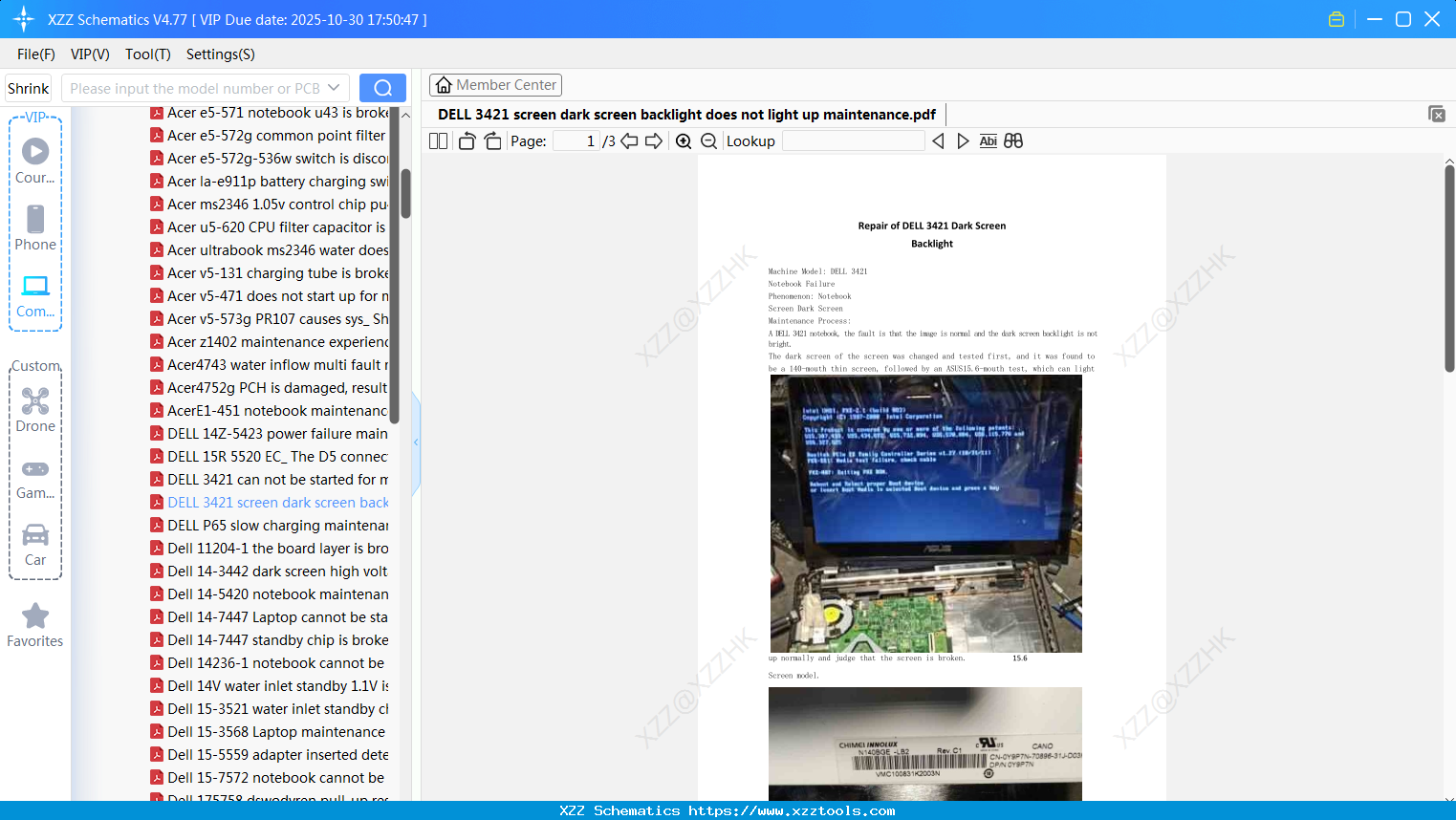Click the binoculars search icon
Screen dimensions: 1456x820
point(1013,141)
